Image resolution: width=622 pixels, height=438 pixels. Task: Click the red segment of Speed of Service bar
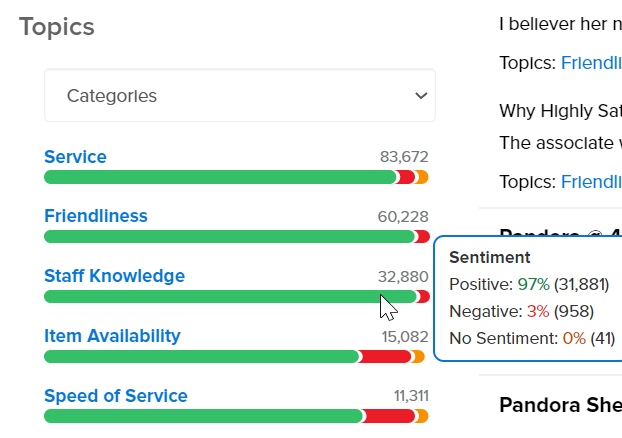click(x=389, y=416)
